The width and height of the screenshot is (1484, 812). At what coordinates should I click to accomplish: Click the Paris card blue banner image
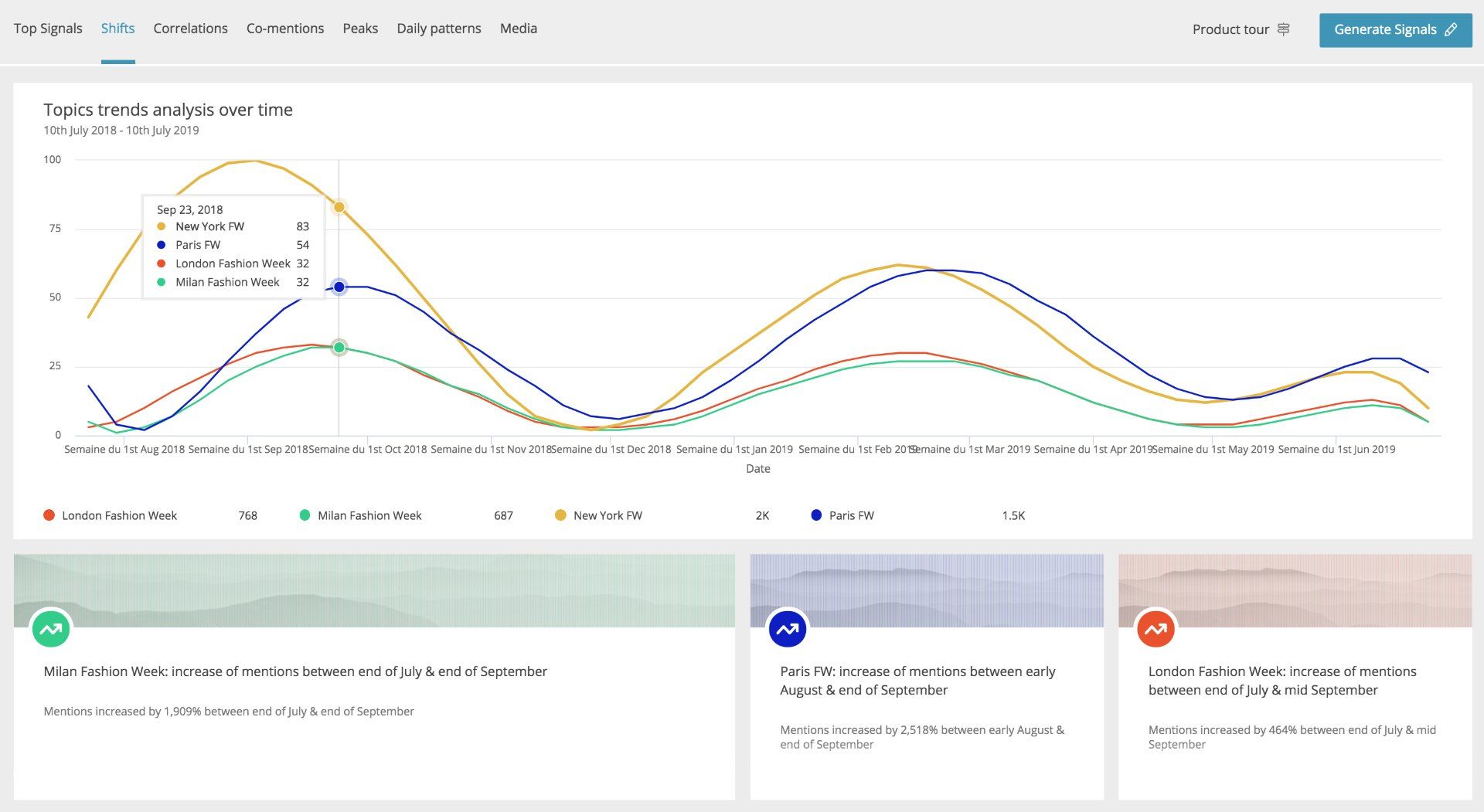pos(927,590)
